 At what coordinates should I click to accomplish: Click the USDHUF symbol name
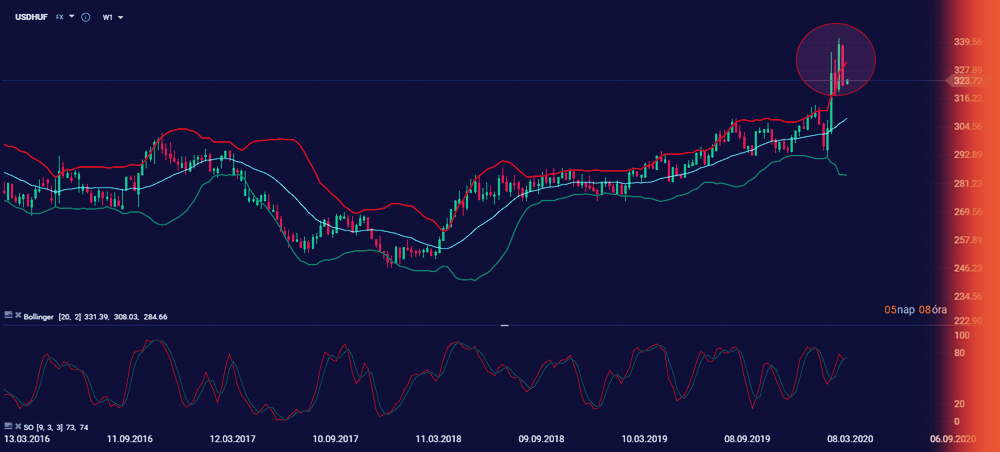click(28, 17)
